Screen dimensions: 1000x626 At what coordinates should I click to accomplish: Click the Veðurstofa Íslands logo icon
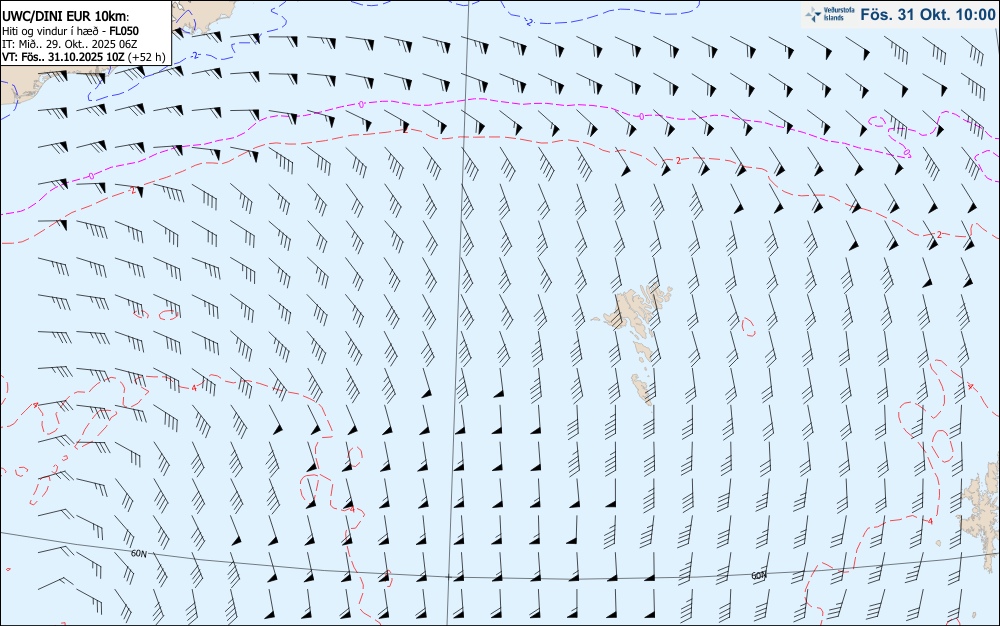point(813,15)
